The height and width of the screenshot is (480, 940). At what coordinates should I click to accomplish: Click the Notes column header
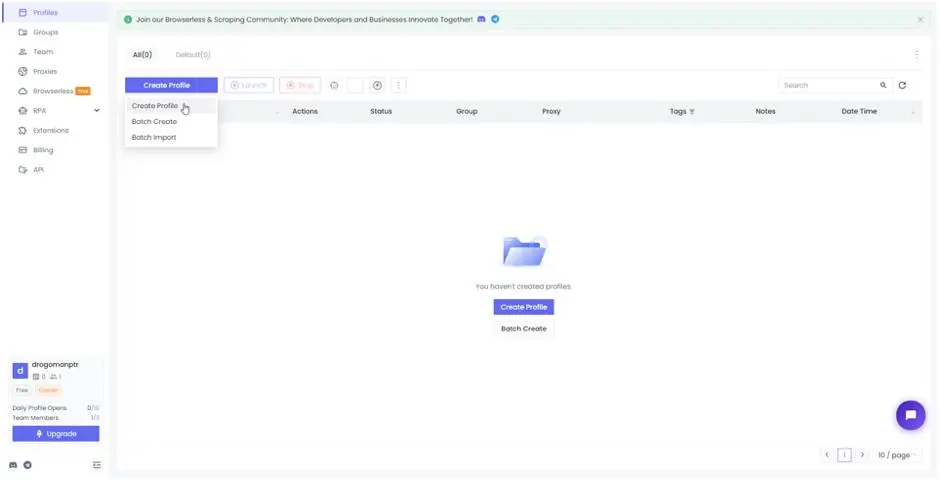coord(765,111)
